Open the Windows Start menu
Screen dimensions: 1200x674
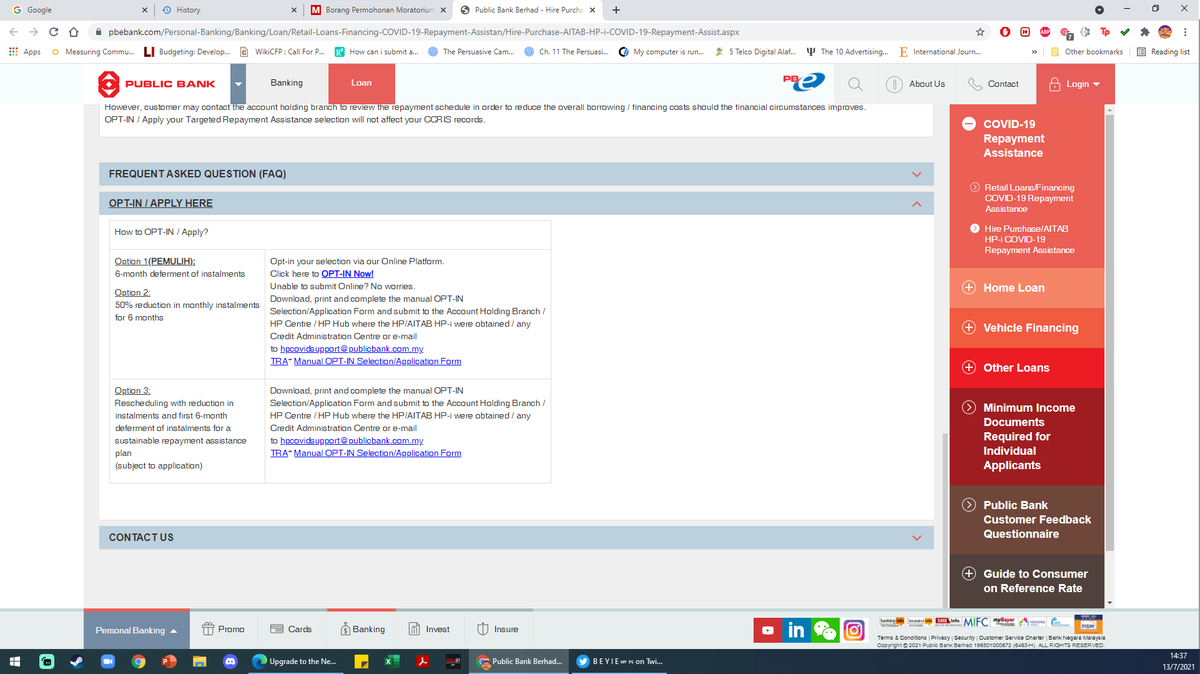click(x=15, y=661)
